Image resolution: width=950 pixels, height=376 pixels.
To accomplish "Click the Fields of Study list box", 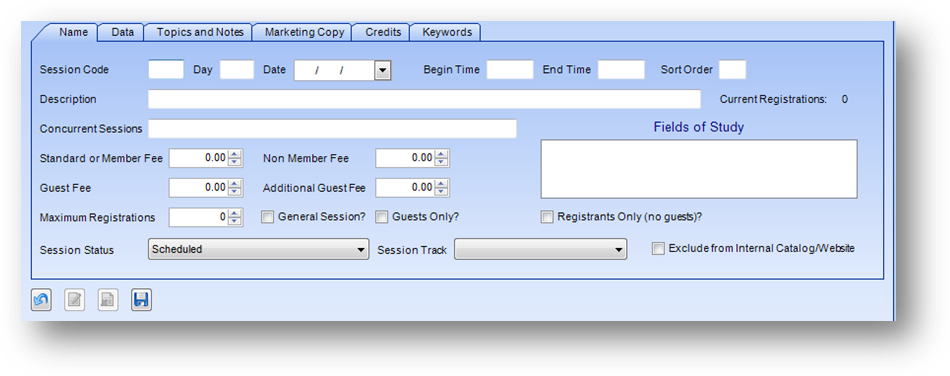I will pyautogui.click(x=699, y=169).
